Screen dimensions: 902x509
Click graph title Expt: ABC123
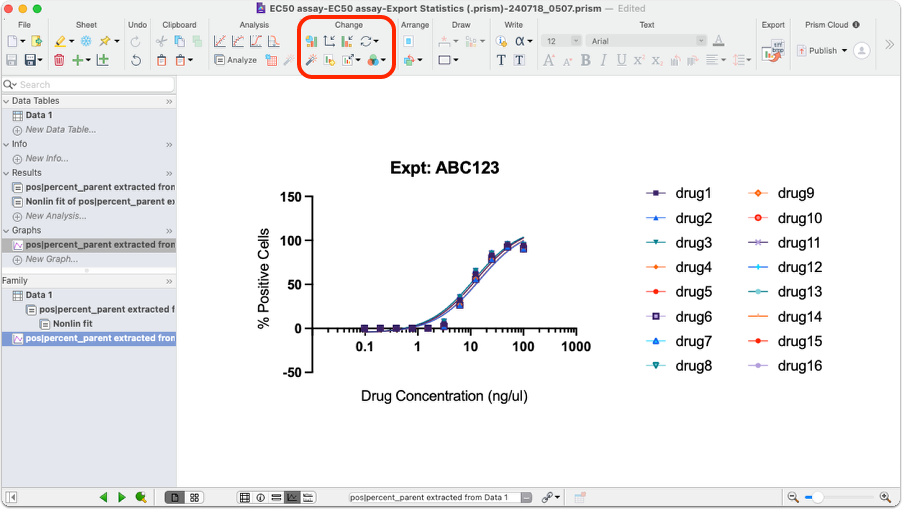pos(444,168)
